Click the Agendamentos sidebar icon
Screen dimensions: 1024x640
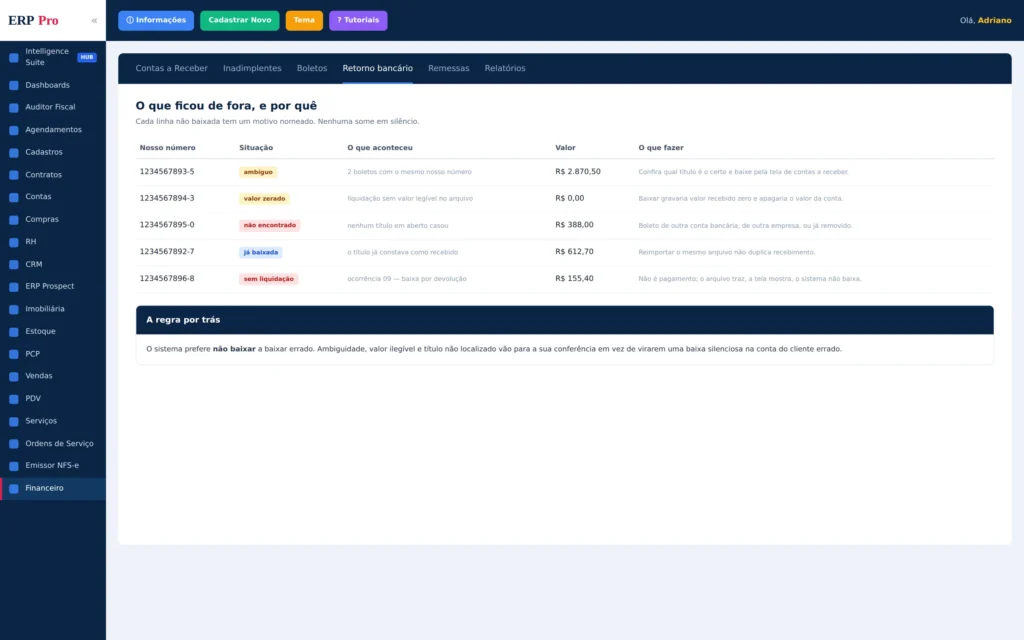tap(14, 130)
